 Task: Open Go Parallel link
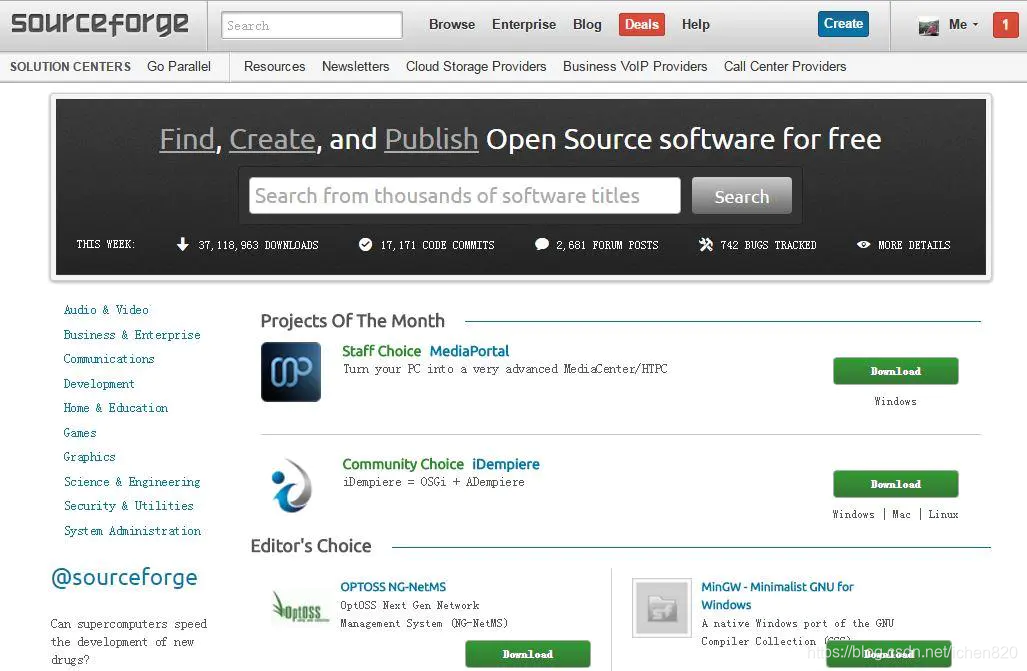(x=179, y=67)
